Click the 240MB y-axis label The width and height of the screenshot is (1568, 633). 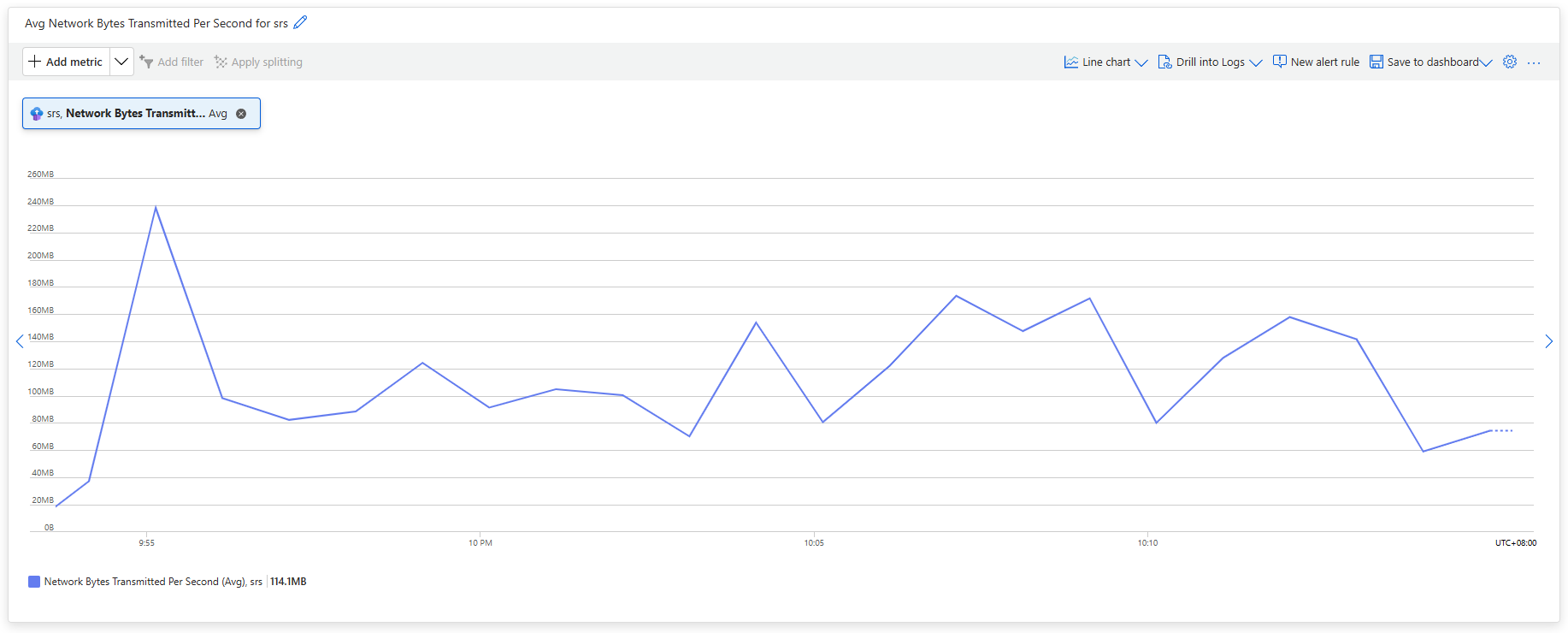pyautogui.click(x=40, y=202)
